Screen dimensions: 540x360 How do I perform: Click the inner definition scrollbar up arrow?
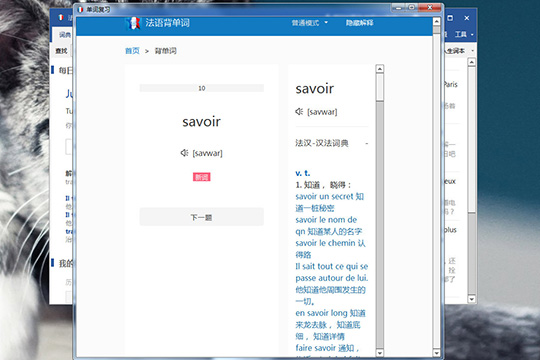380,69
